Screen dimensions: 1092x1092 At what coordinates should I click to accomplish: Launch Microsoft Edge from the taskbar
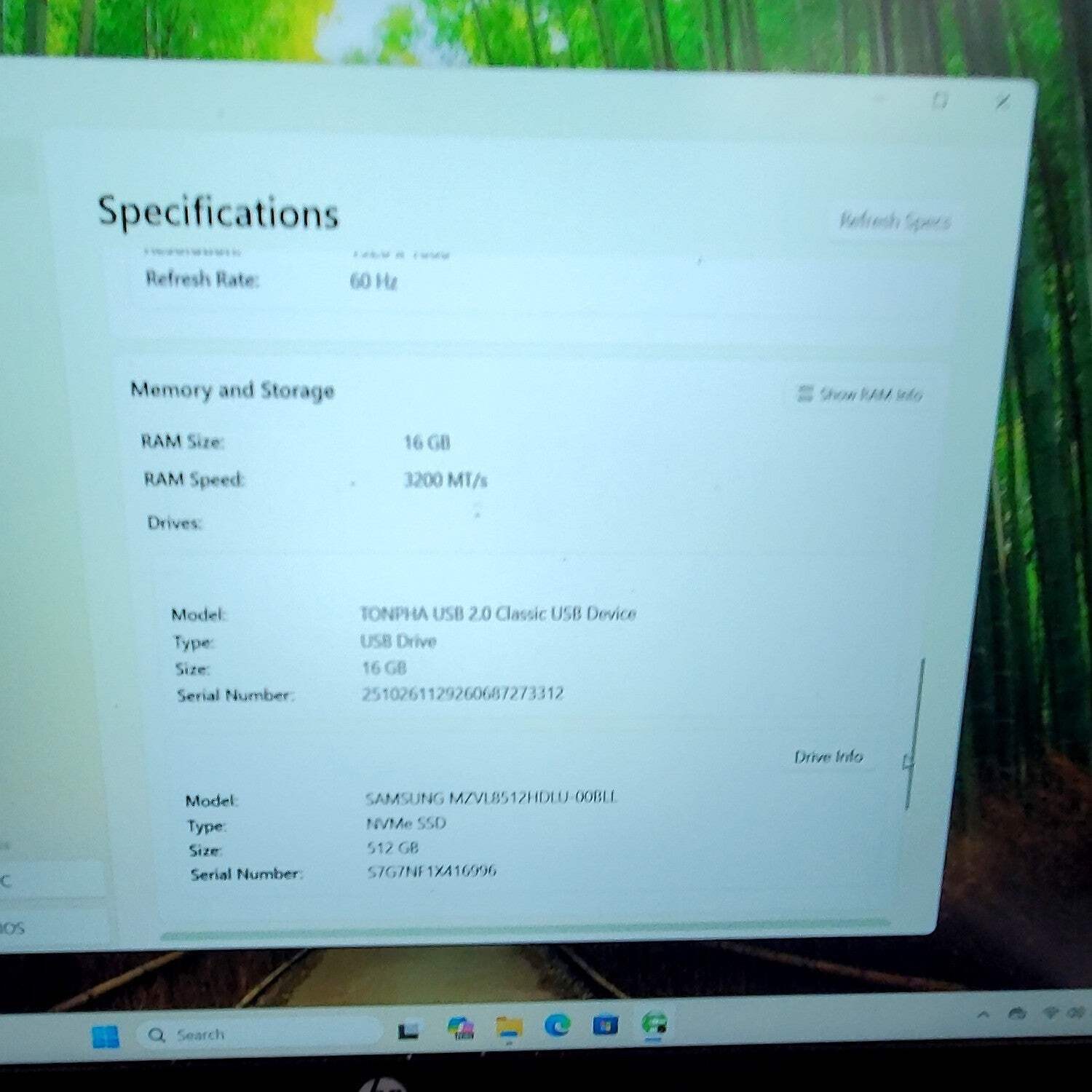558,1026
